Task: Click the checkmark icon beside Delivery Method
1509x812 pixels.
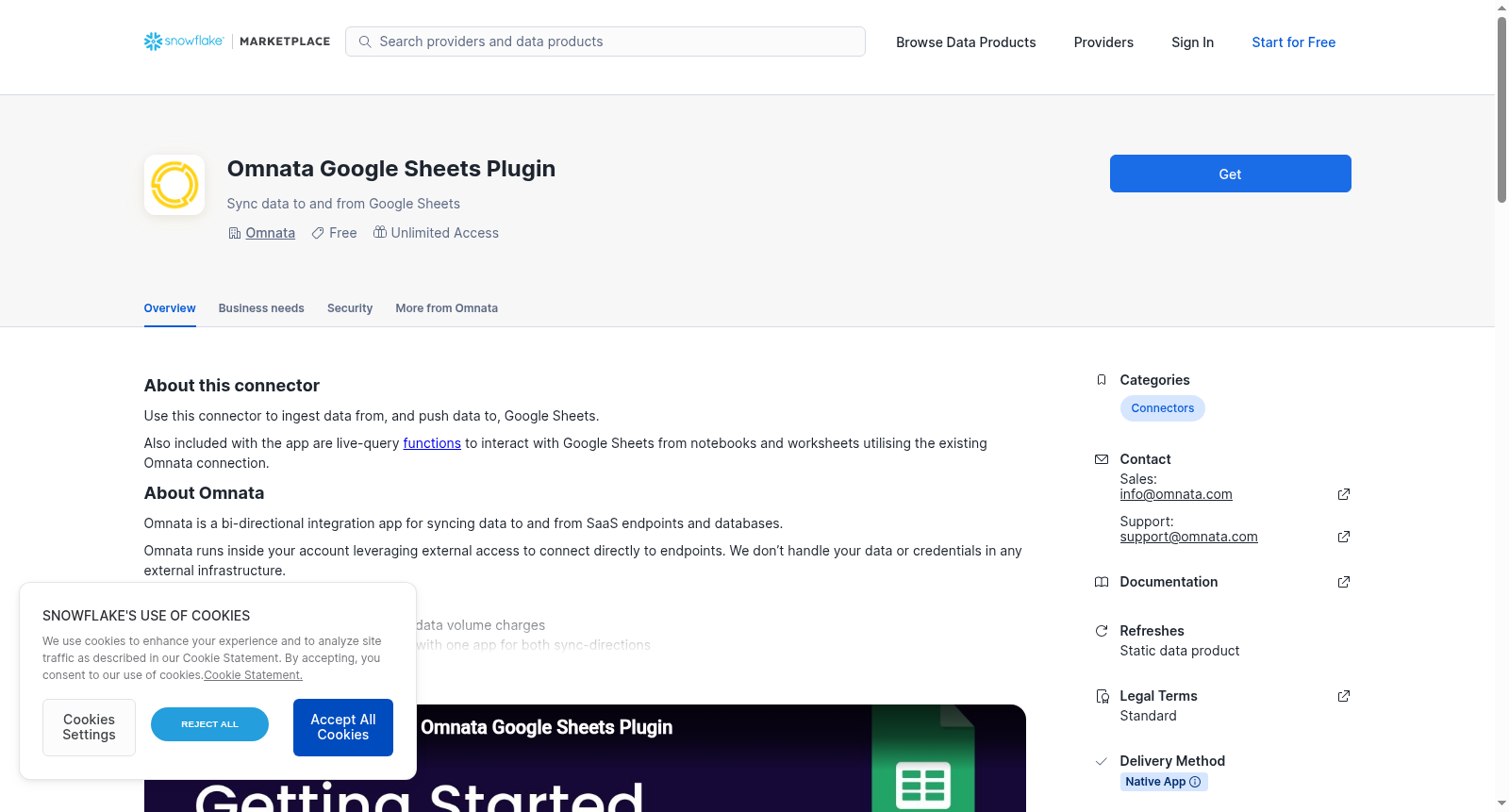Action: (x=1102, y=761)
